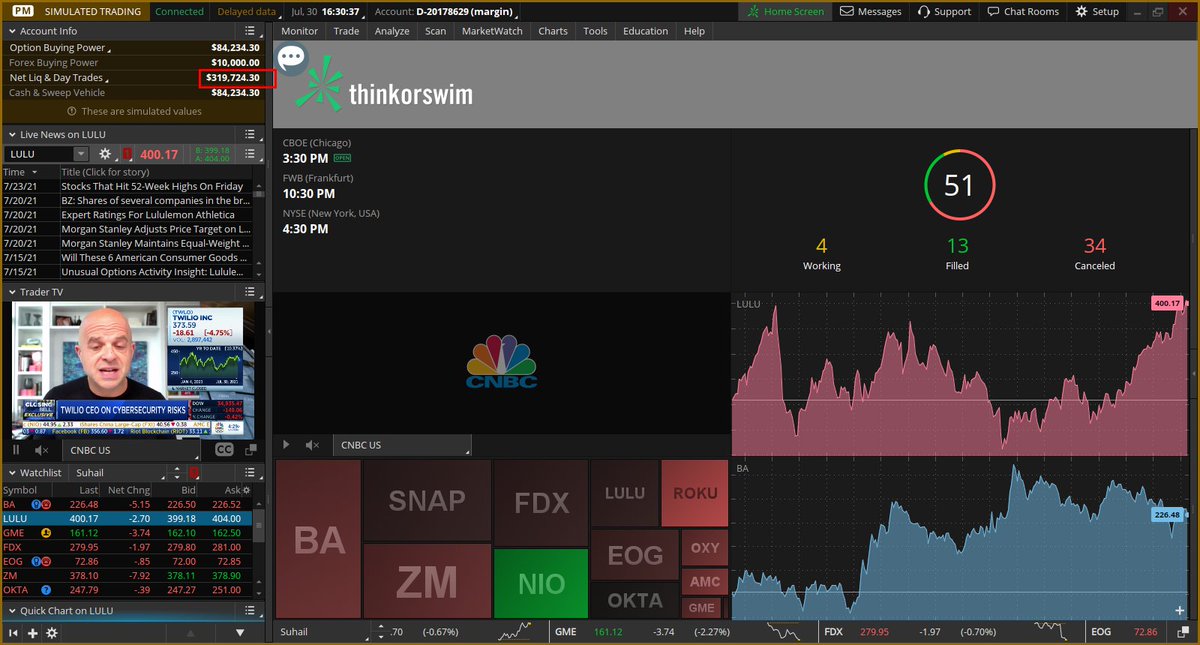
Task: Open the Monitor tab
Action: point(299,31)
